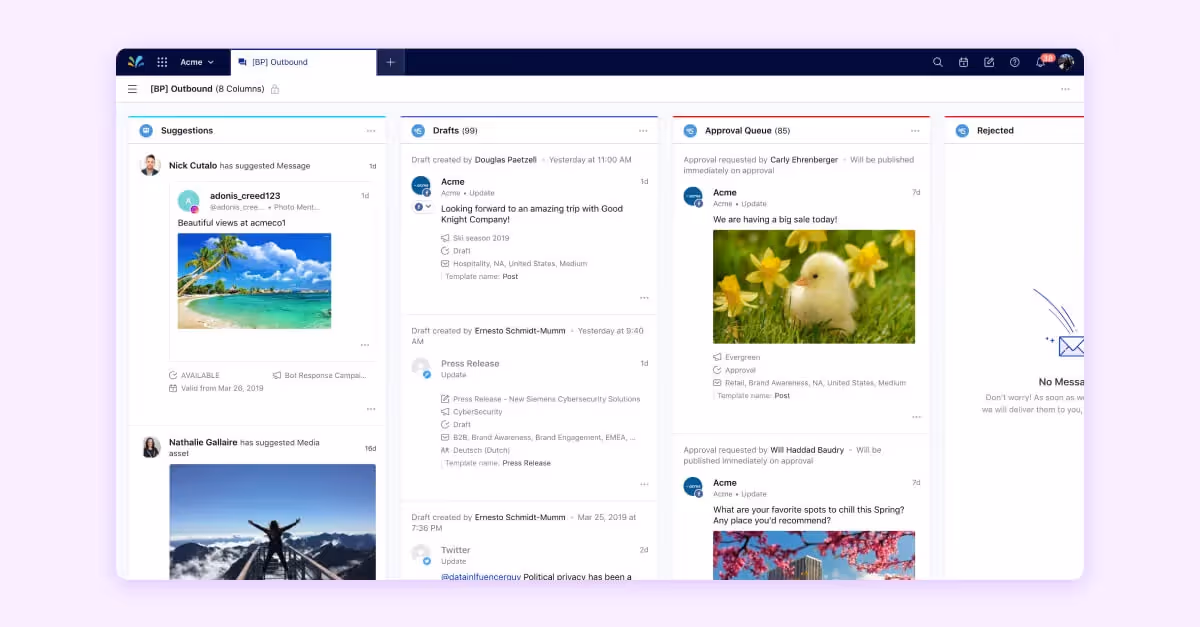Open the notifications bell
The height and width of the screenshot is (627, 1200).
click(x=1040, y=62)
